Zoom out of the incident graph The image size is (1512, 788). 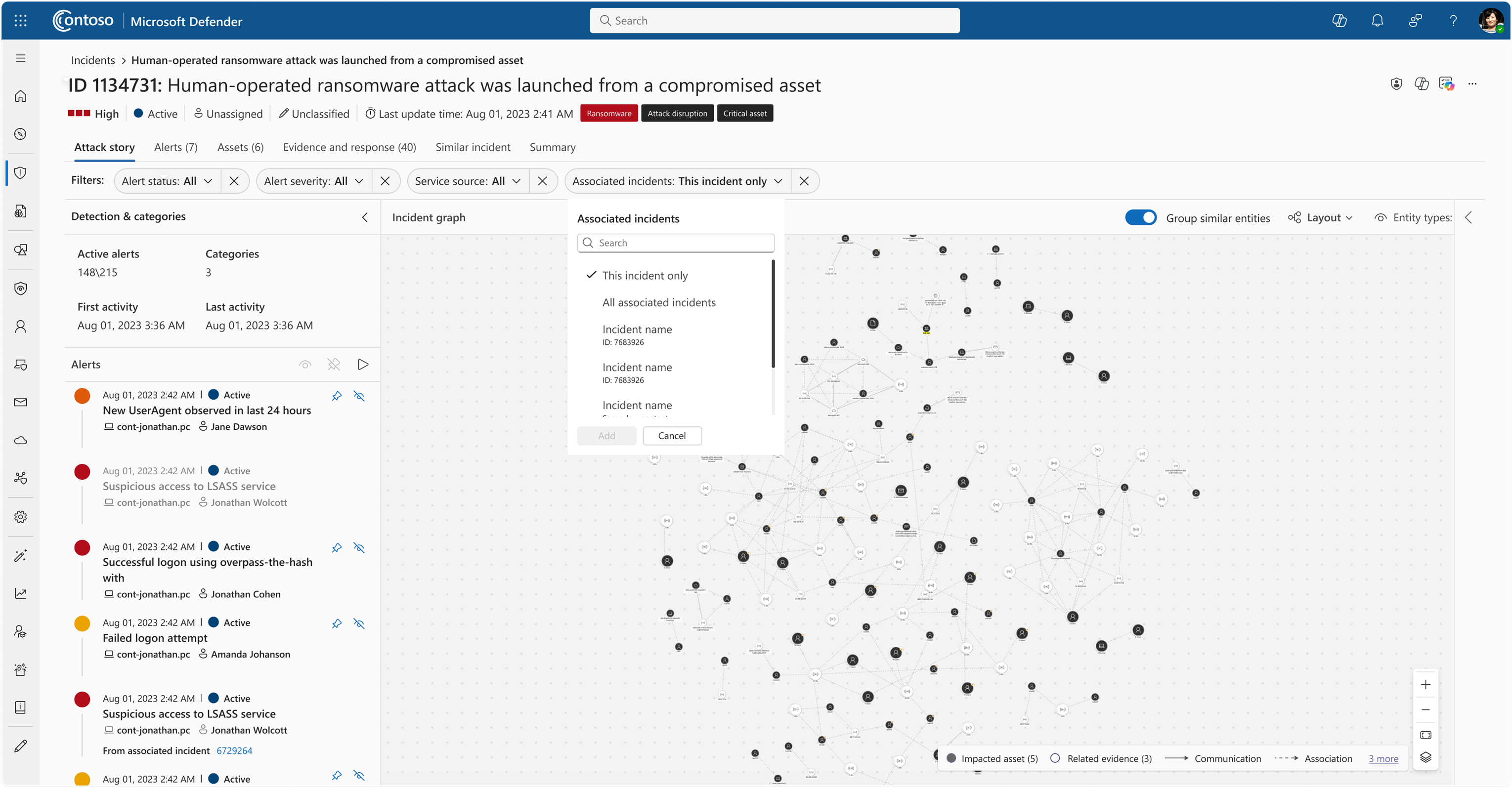click(x=1425, y=709)
